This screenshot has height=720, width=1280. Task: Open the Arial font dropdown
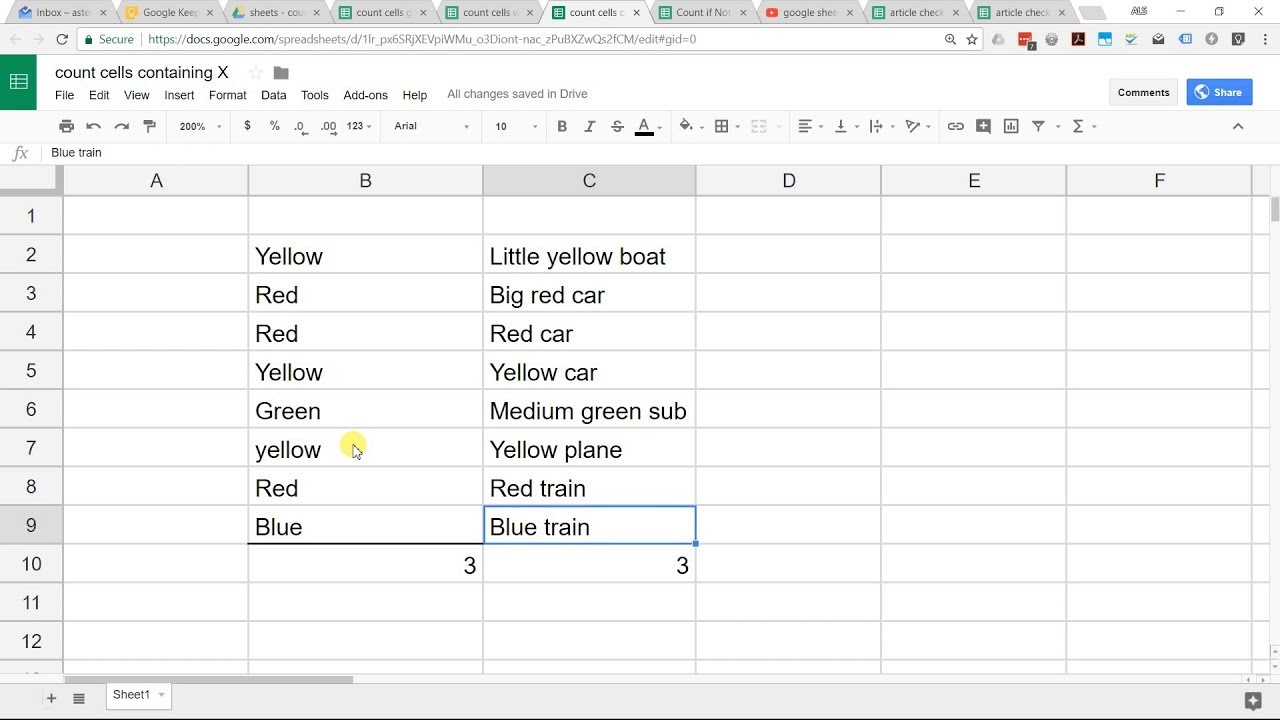431,126
